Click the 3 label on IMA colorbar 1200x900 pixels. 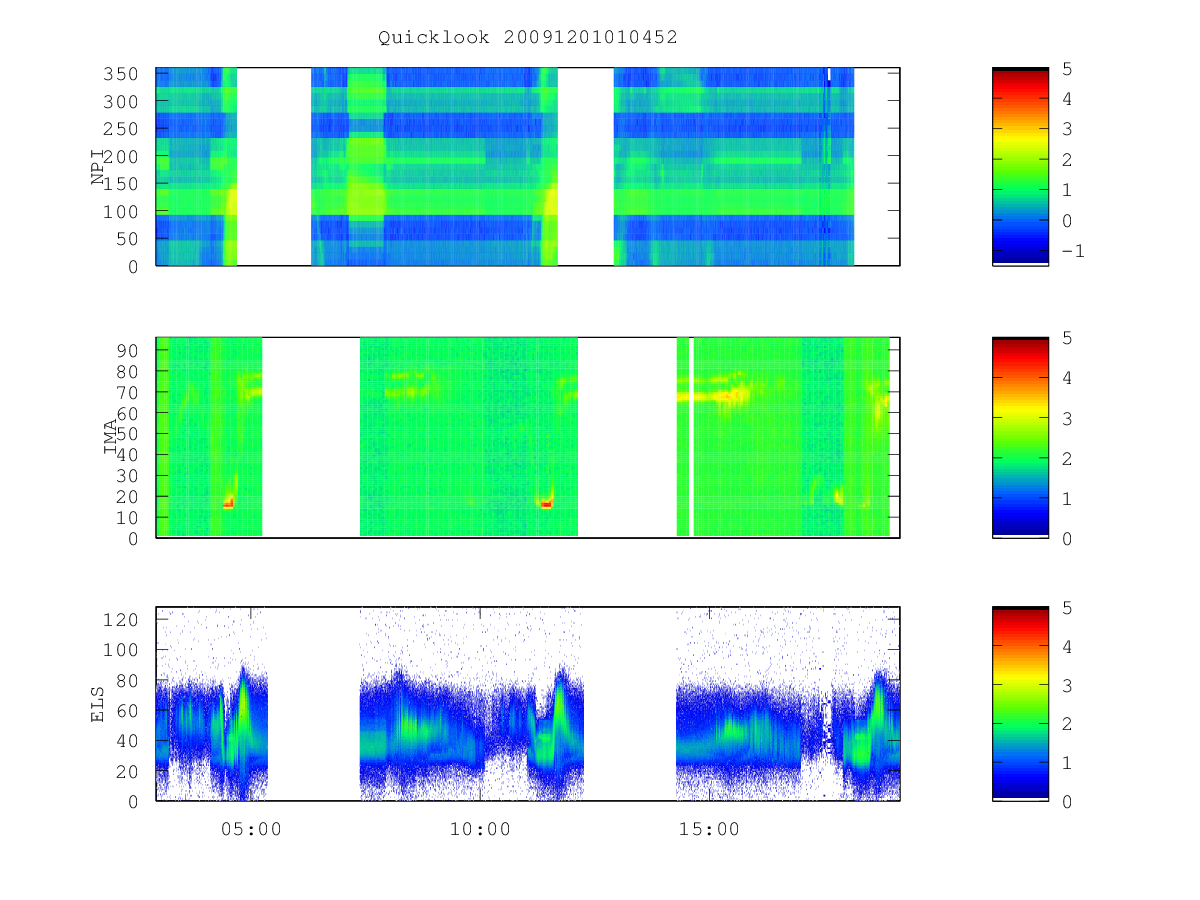tap(1067, 418)
